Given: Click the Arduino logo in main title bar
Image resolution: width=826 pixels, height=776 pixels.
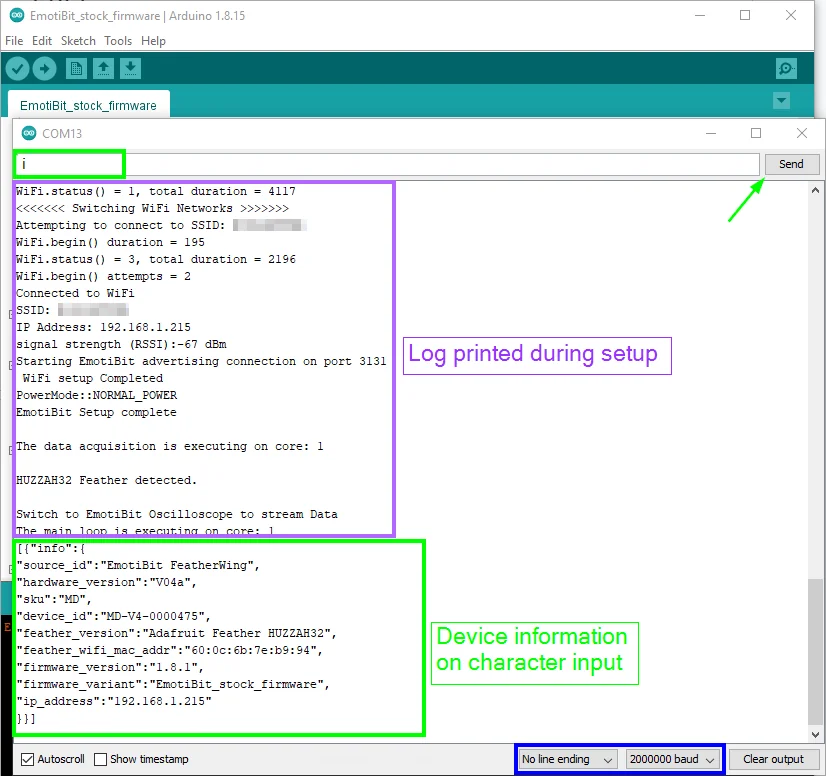Looking at the screenshot, I should (x=17, y=15).
